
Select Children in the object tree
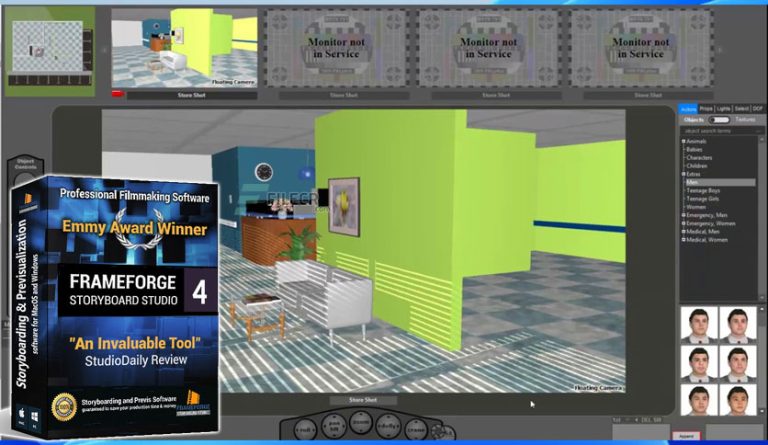(x=696, y=166)
